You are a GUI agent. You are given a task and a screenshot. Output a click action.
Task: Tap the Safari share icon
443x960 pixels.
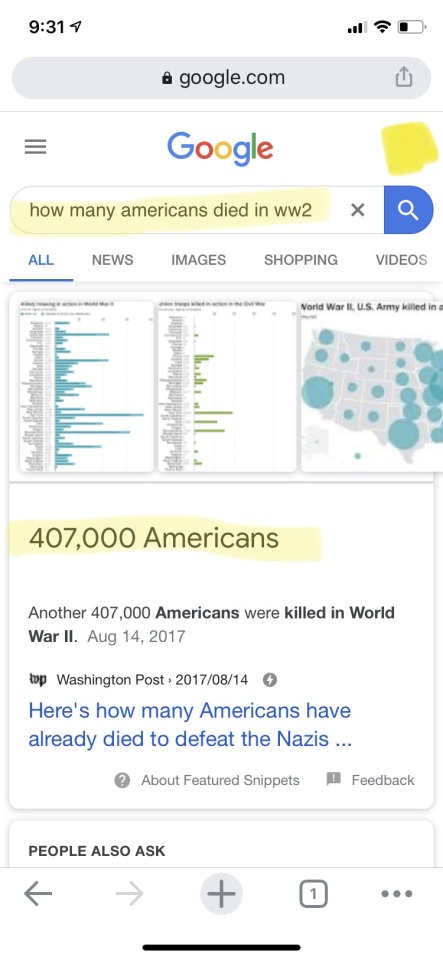pos(403,78)
